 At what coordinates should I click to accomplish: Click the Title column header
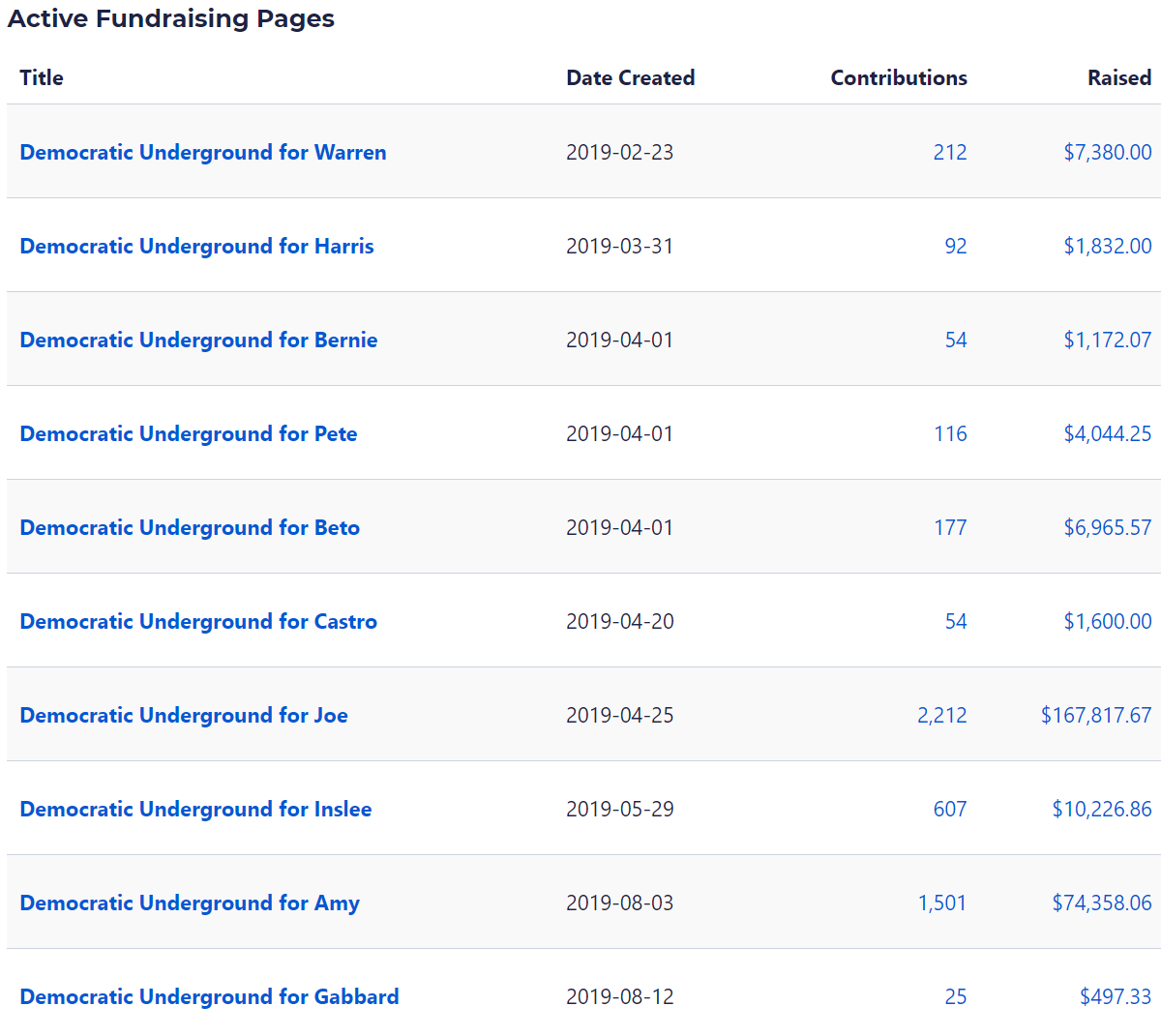pyautogui.click(x=42, y=78)
